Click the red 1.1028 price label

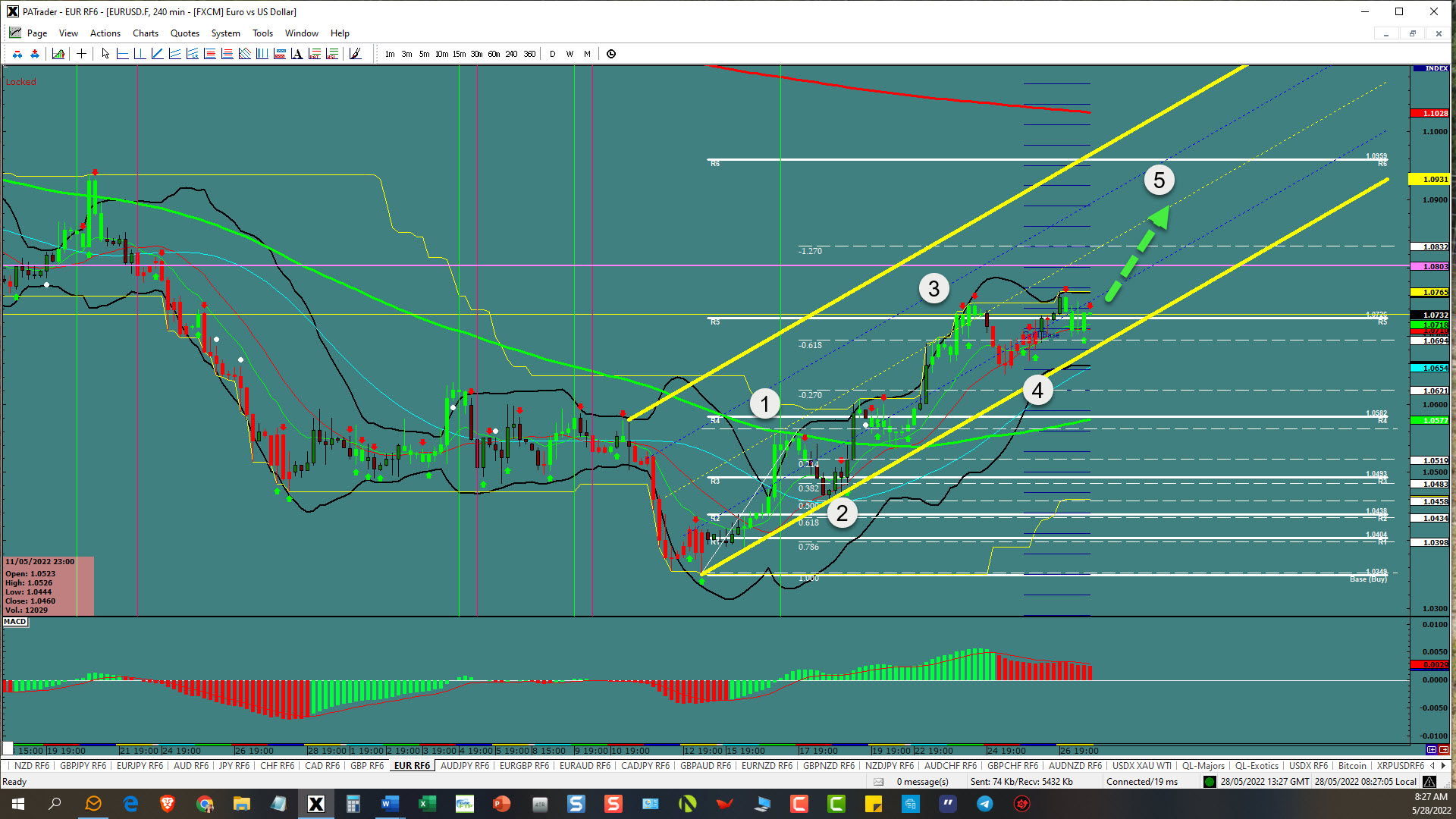pyautogui.click(x=1430, y=113)
